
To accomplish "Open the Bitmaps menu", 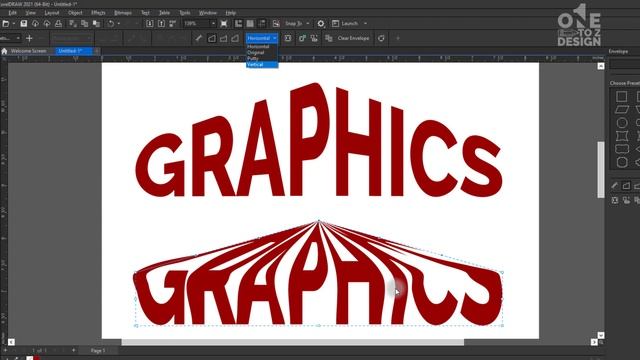I will click(123, 13).
